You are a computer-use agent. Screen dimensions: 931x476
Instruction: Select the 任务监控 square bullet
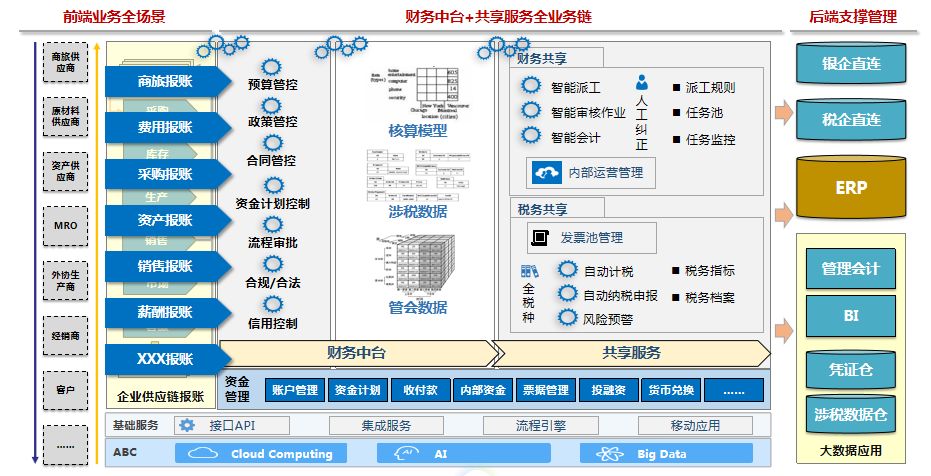tap(677, 140)
